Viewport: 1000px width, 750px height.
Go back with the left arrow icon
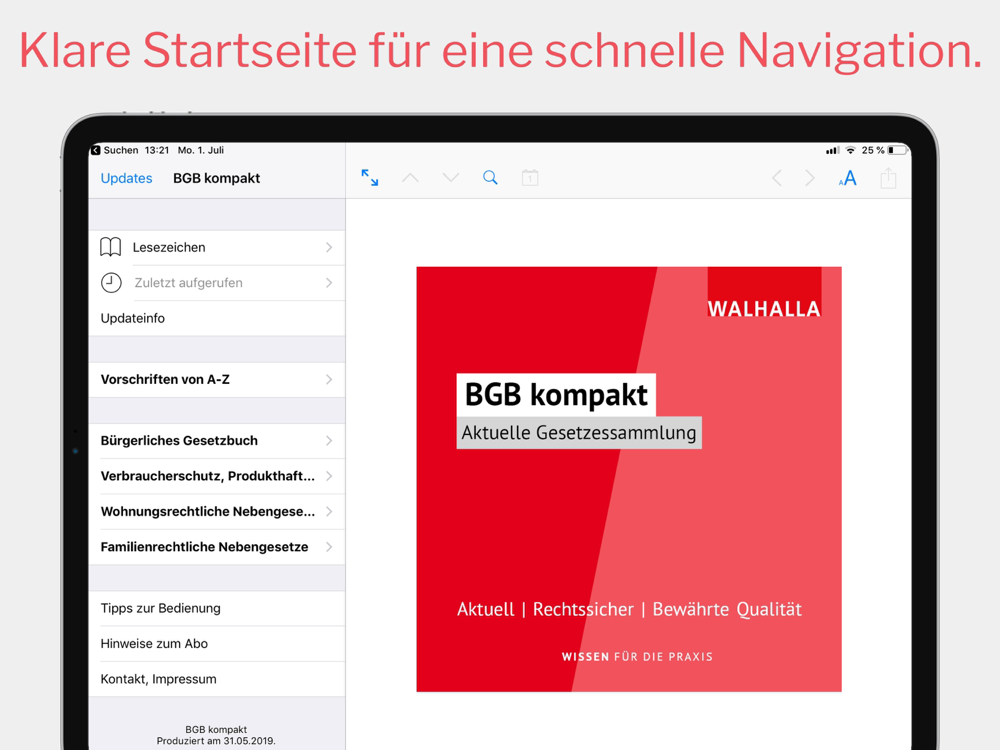pos(777,178)
